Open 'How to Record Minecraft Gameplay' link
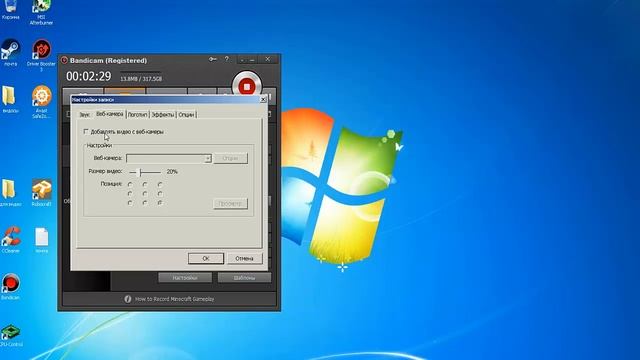Image resolution: width=640 pixels, height=360 pixels. pos(174,299)
